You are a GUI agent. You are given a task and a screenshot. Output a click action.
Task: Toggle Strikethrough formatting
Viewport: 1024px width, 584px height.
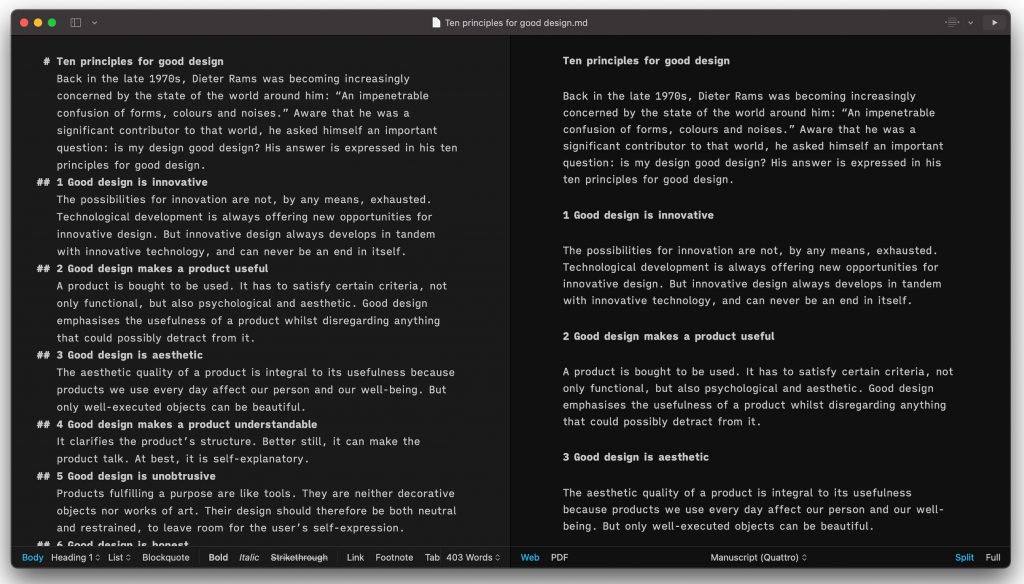[299, 557]
